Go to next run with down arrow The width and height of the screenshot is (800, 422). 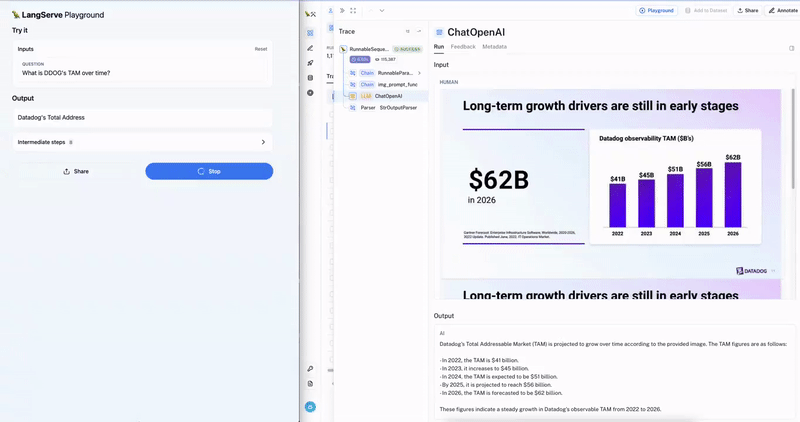coord(382,10)
